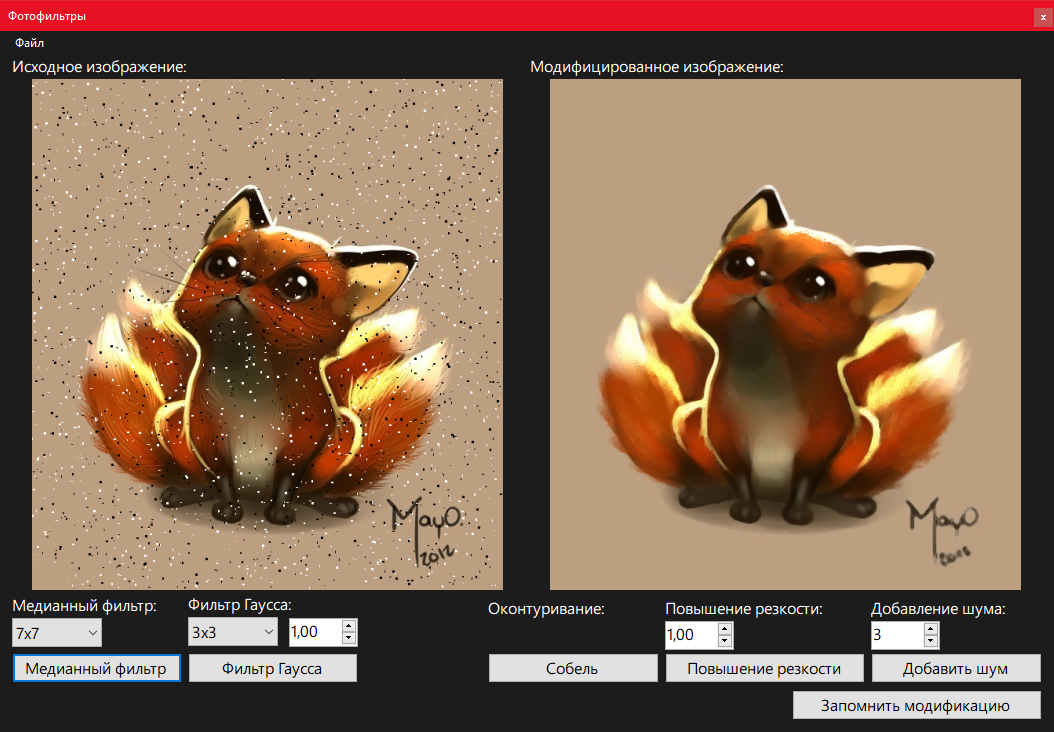Click the Повышение резкости label above field

pyautogui.click(x=744, y=609)
